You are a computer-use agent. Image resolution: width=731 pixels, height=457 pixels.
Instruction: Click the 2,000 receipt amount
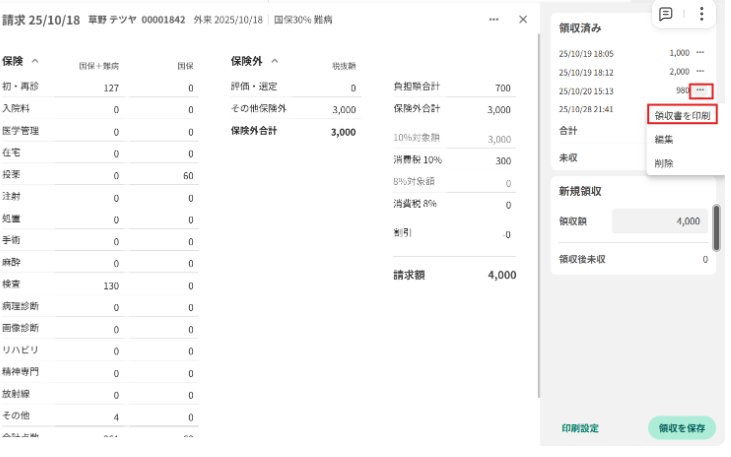click(x=679, y=71)
